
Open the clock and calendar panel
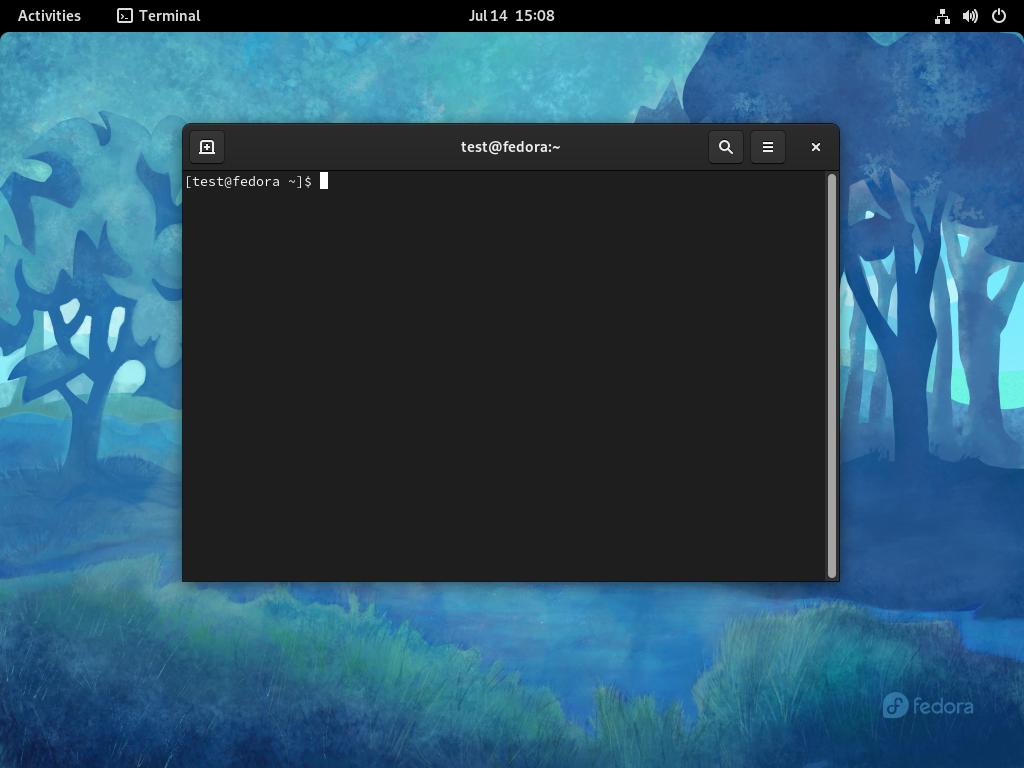click(x=511, y=16)
